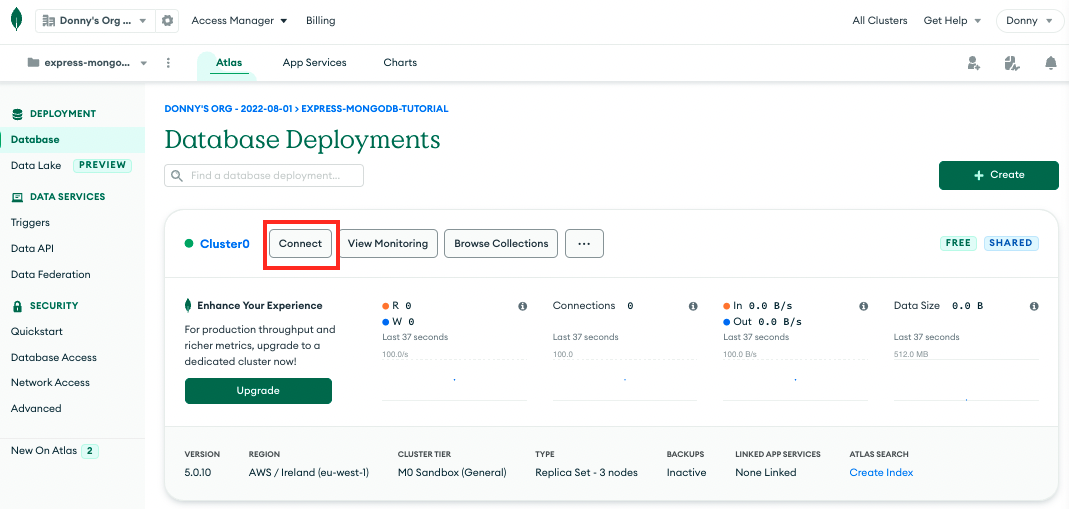Click the PREVIEW badge beside Data Lake
Image resolution: width=1069 pixels, height=509 pixels.
[102, 165]
